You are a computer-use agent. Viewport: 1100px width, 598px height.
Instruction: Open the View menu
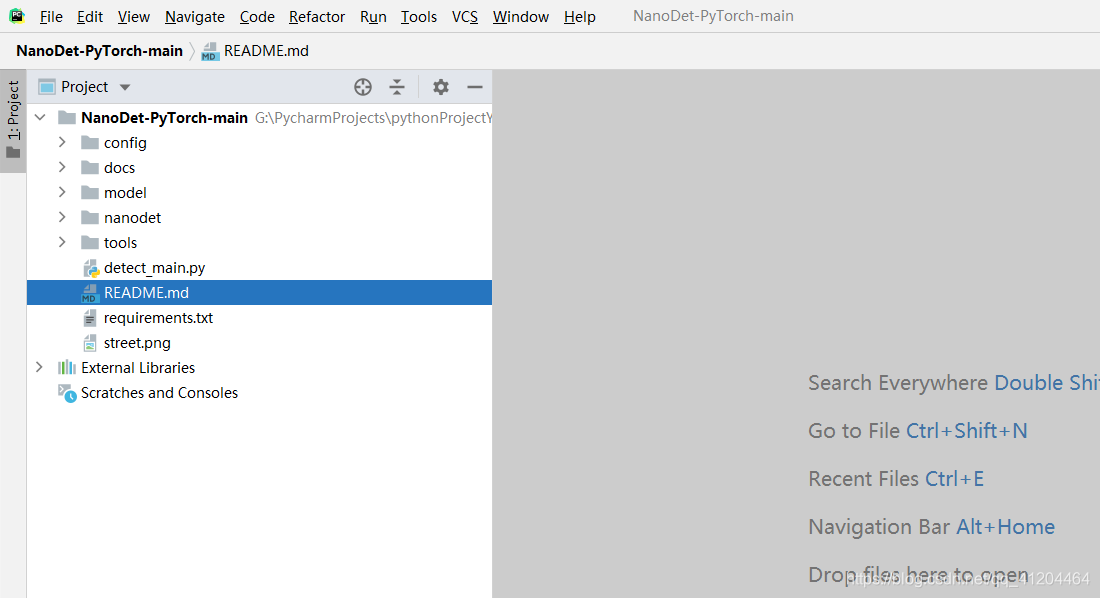click(133, 17)
